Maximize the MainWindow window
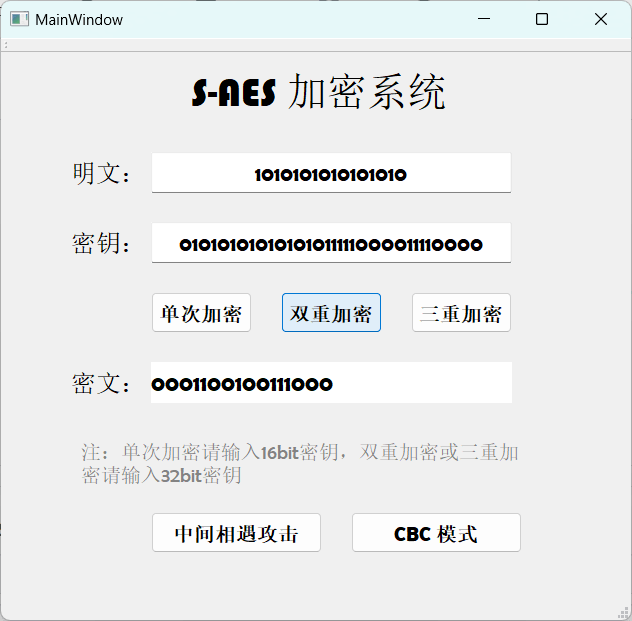Image resolution: width=632 pixels, height=621 pixels. tap(542, 19)
